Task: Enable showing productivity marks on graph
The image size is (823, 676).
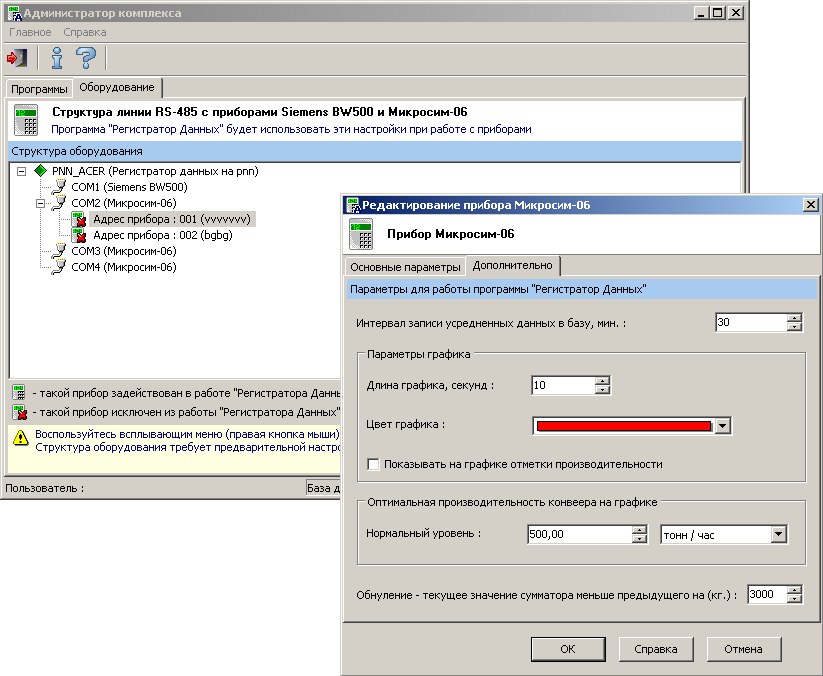Action: [x=374, y=464]
